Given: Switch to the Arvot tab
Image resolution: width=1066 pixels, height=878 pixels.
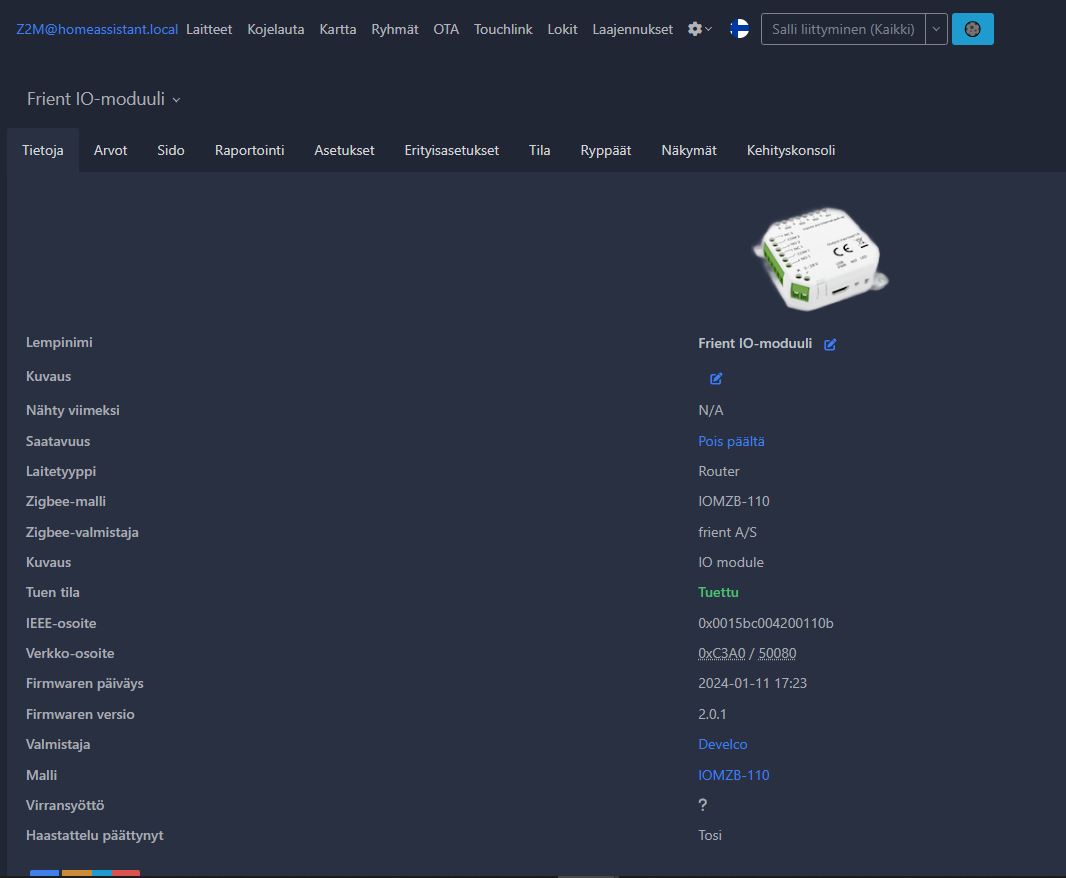Looking at the screenshot, I should tap(110, 150).
